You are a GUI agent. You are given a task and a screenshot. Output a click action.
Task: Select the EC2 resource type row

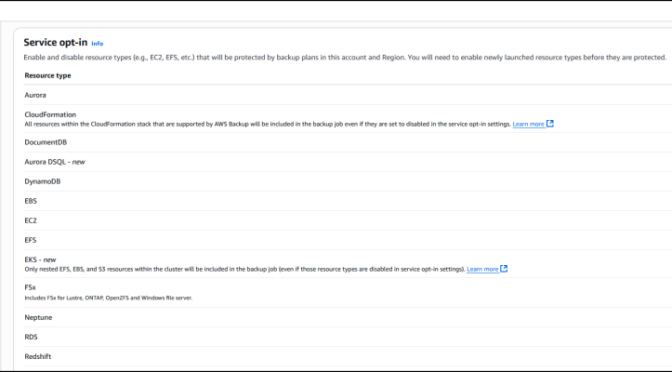coord(348,221)
